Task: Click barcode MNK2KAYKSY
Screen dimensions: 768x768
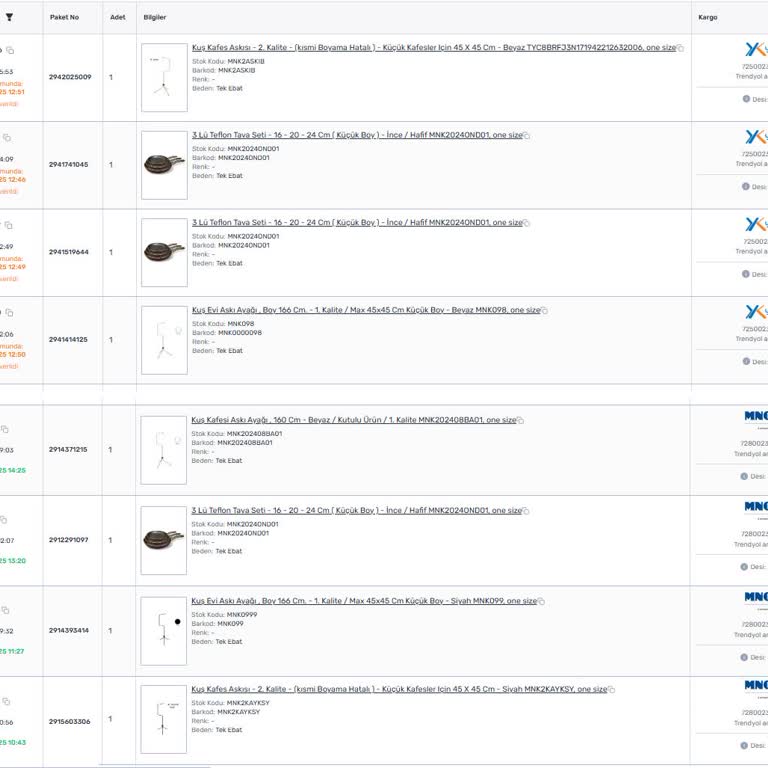Action: pyautogui.click(x=239, y=712)
